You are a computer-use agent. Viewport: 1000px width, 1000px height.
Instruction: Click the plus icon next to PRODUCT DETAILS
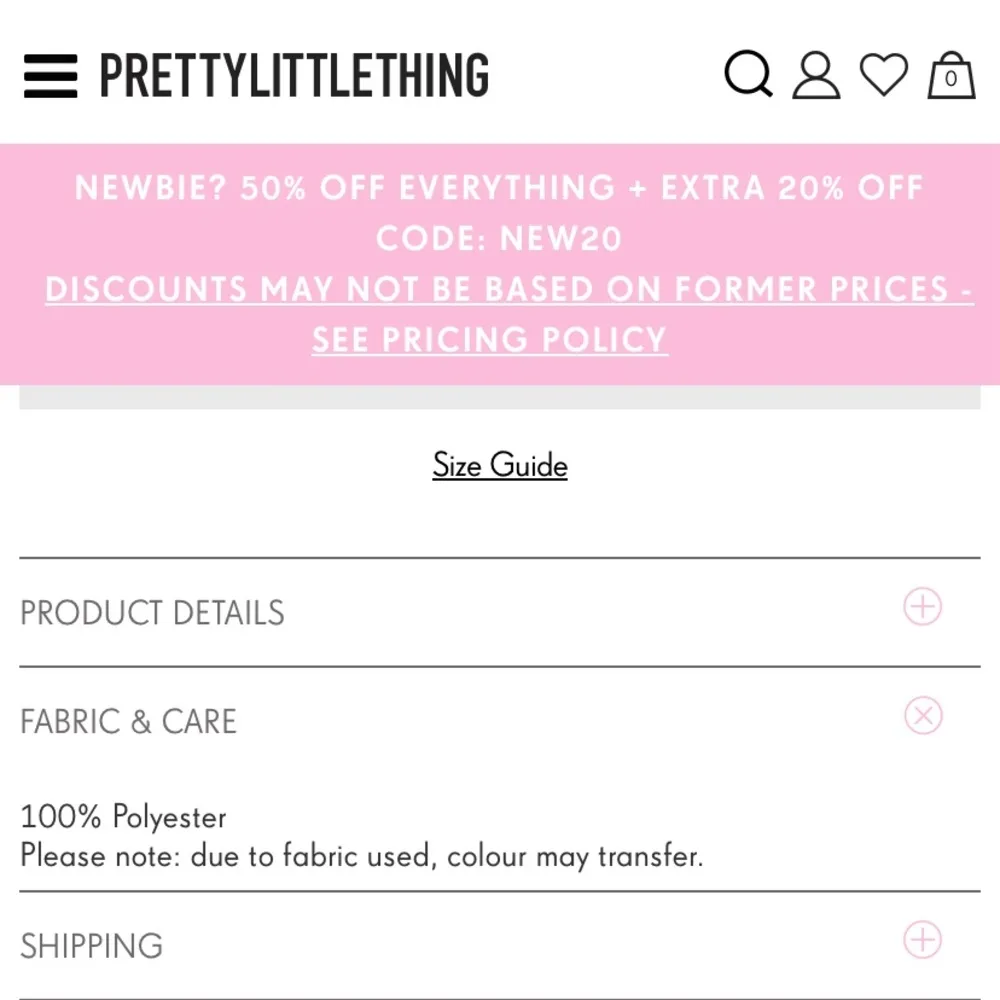(x=921, y=606)
